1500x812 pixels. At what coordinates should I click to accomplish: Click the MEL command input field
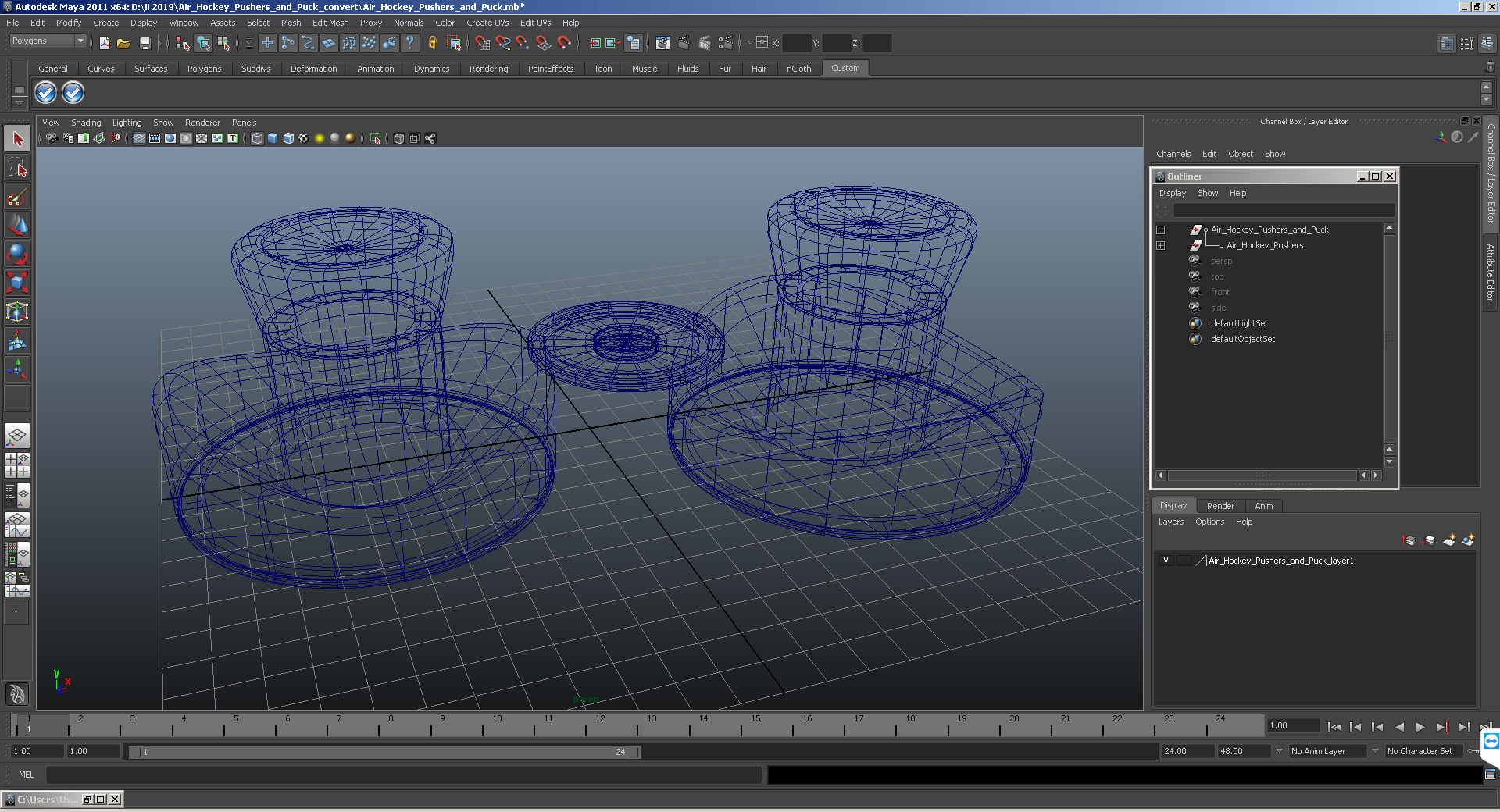404,775
